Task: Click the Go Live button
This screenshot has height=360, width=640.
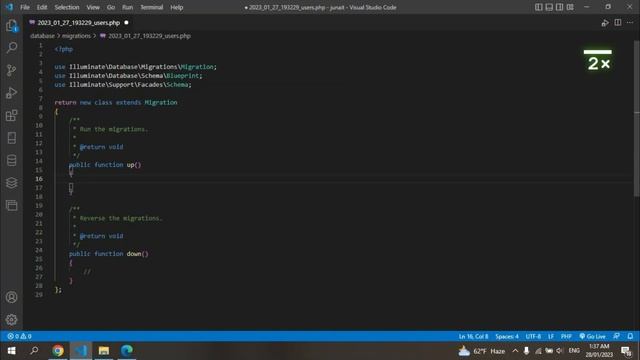Action: [x=592, y=336]
